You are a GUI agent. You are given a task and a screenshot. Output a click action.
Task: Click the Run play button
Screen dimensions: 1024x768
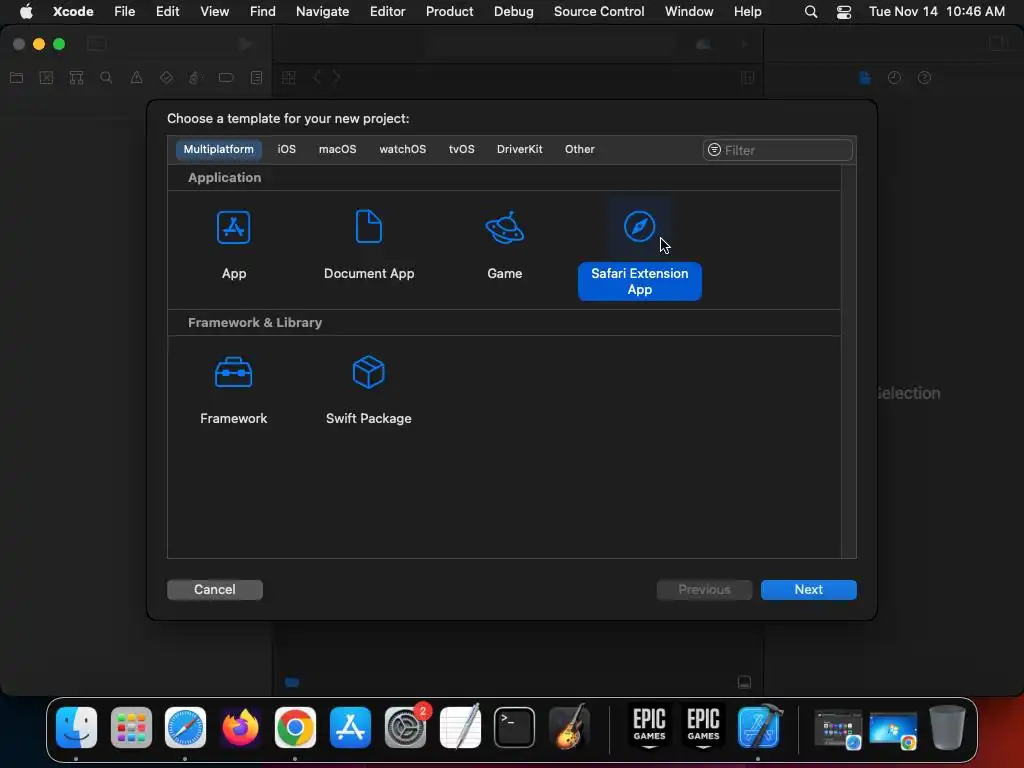pos(246,44)
